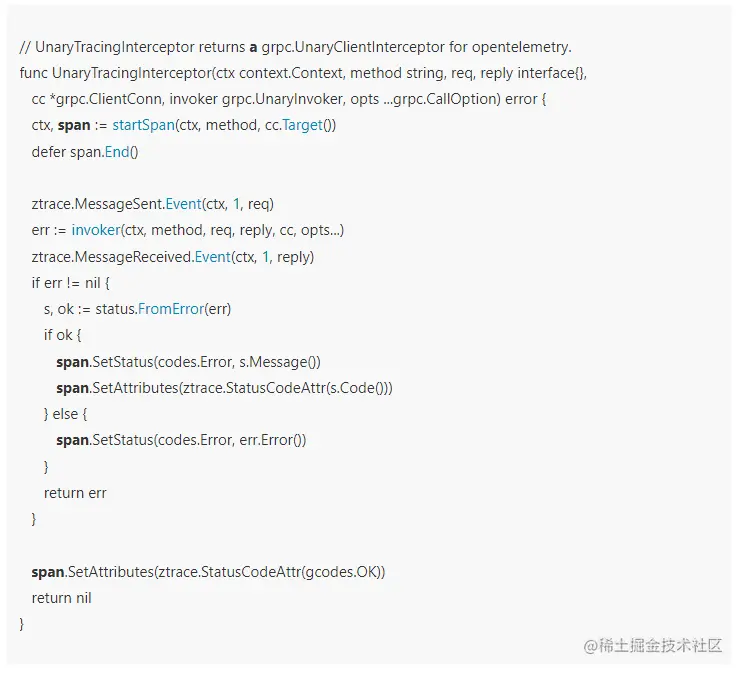Click Event after ztrace.MessageSent

(183, 204)
